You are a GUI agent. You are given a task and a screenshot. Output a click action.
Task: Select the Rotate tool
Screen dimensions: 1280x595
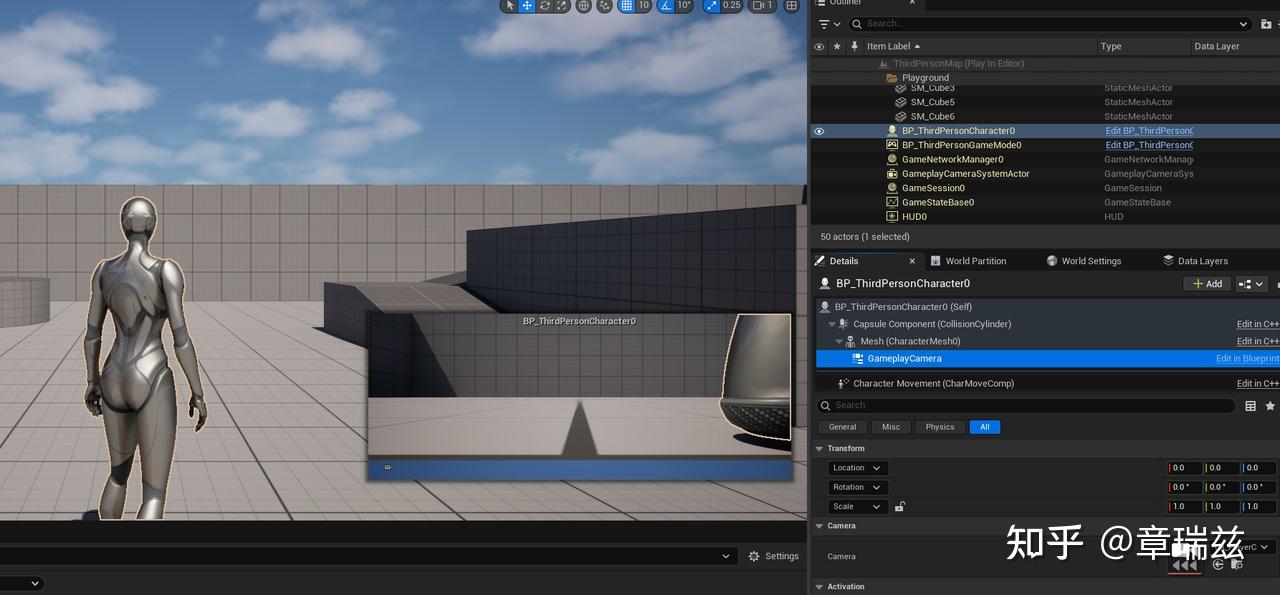click(546, 7)
